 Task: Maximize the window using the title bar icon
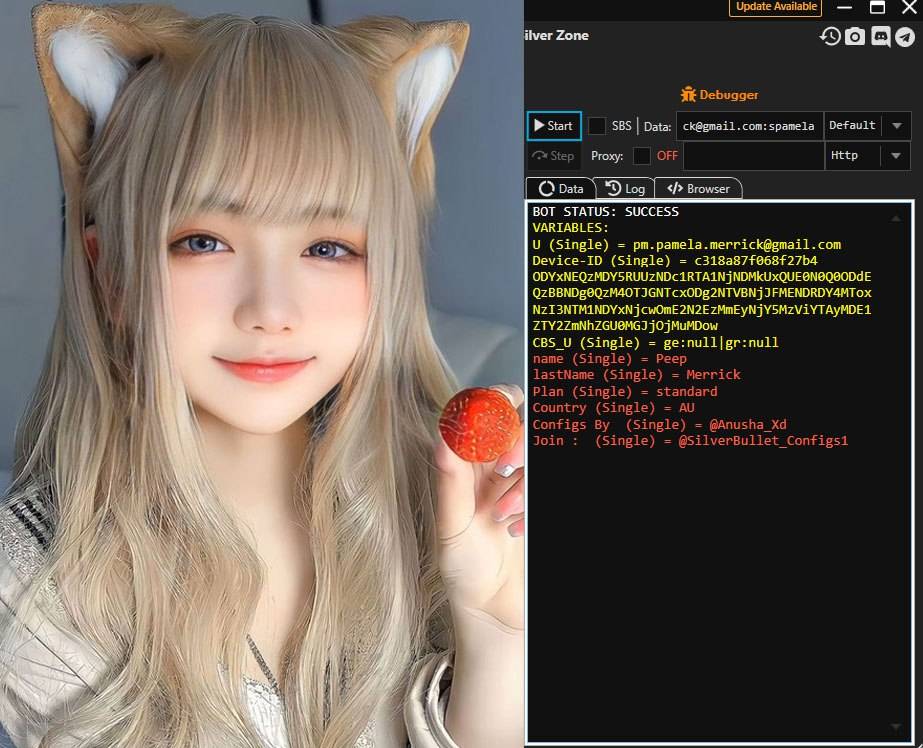(x=877, y=7)
